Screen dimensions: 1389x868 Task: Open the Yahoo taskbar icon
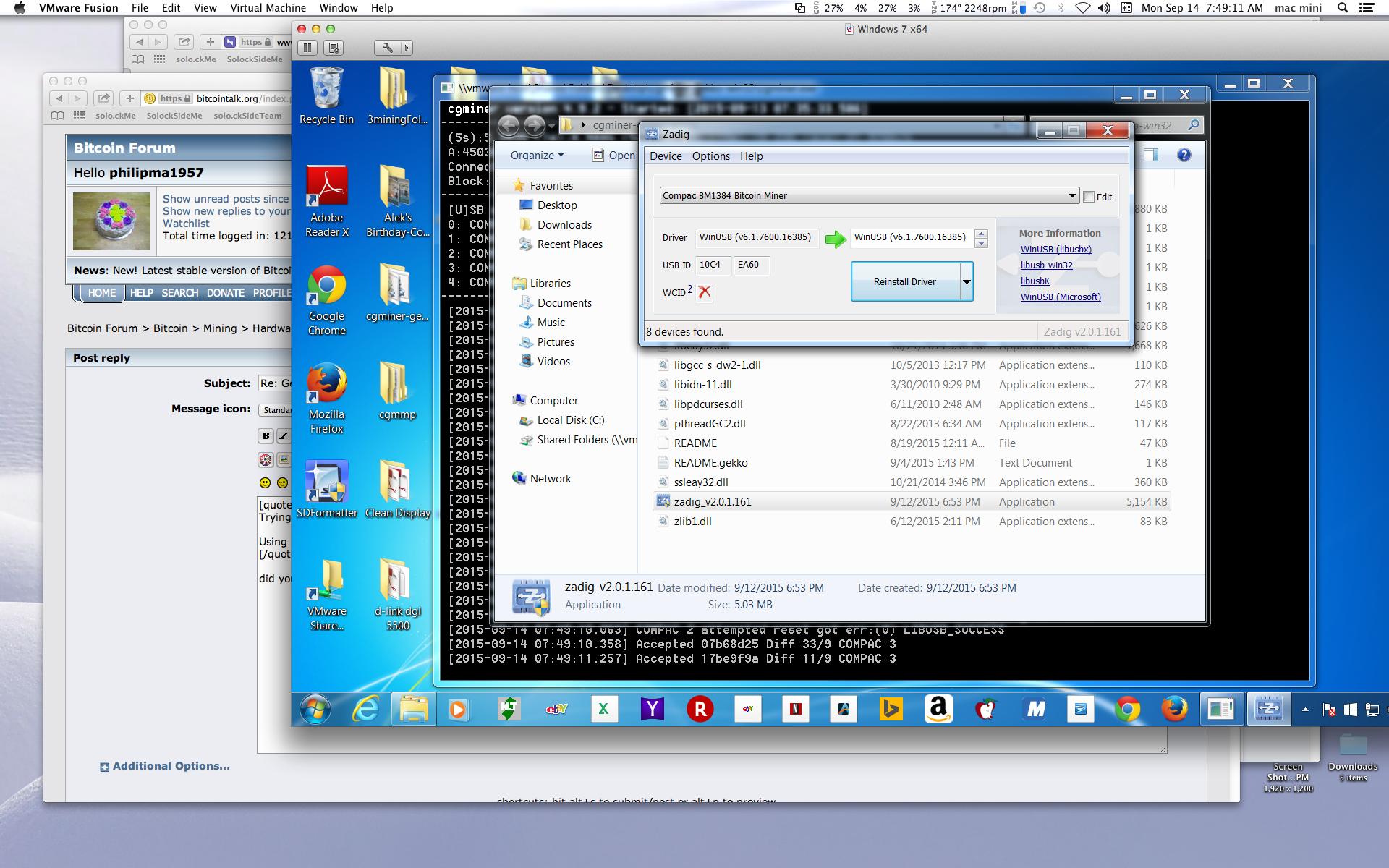pos(653,710)
